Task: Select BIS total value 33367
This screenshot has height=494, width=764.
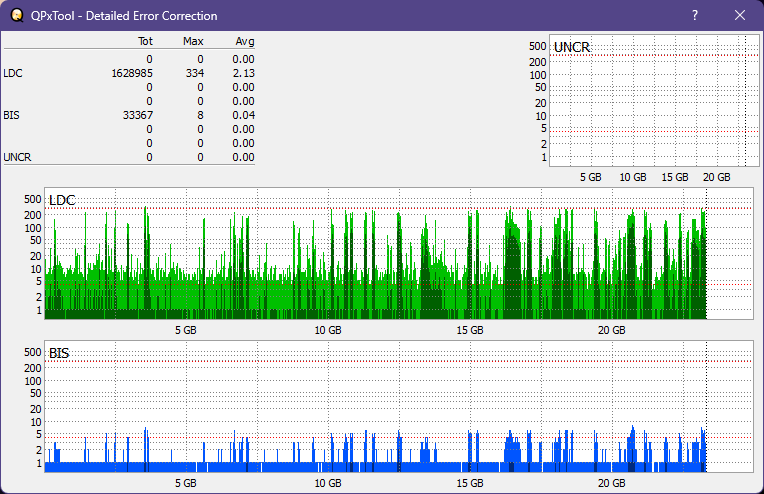Action: tap(138, 115)
